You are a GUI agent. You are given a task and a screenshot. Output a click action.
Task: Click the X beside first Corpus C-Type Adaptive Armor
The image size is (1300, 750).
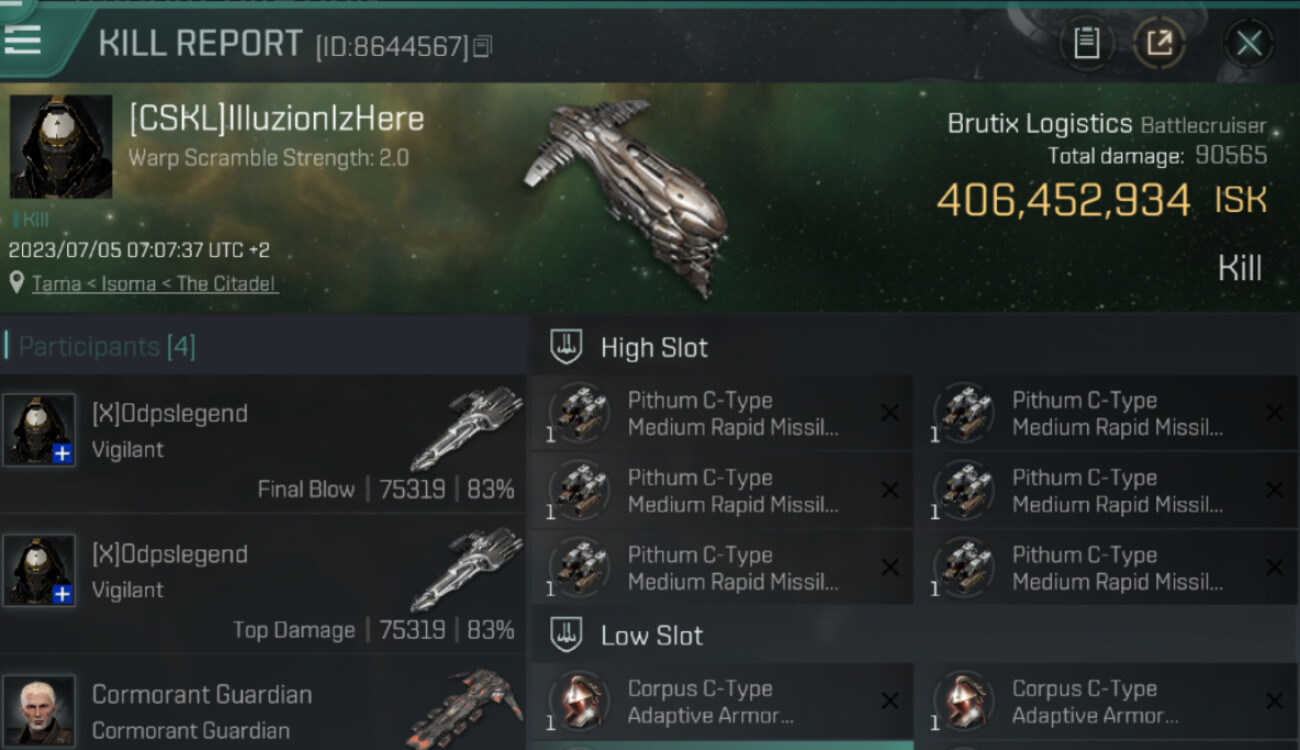889,701
